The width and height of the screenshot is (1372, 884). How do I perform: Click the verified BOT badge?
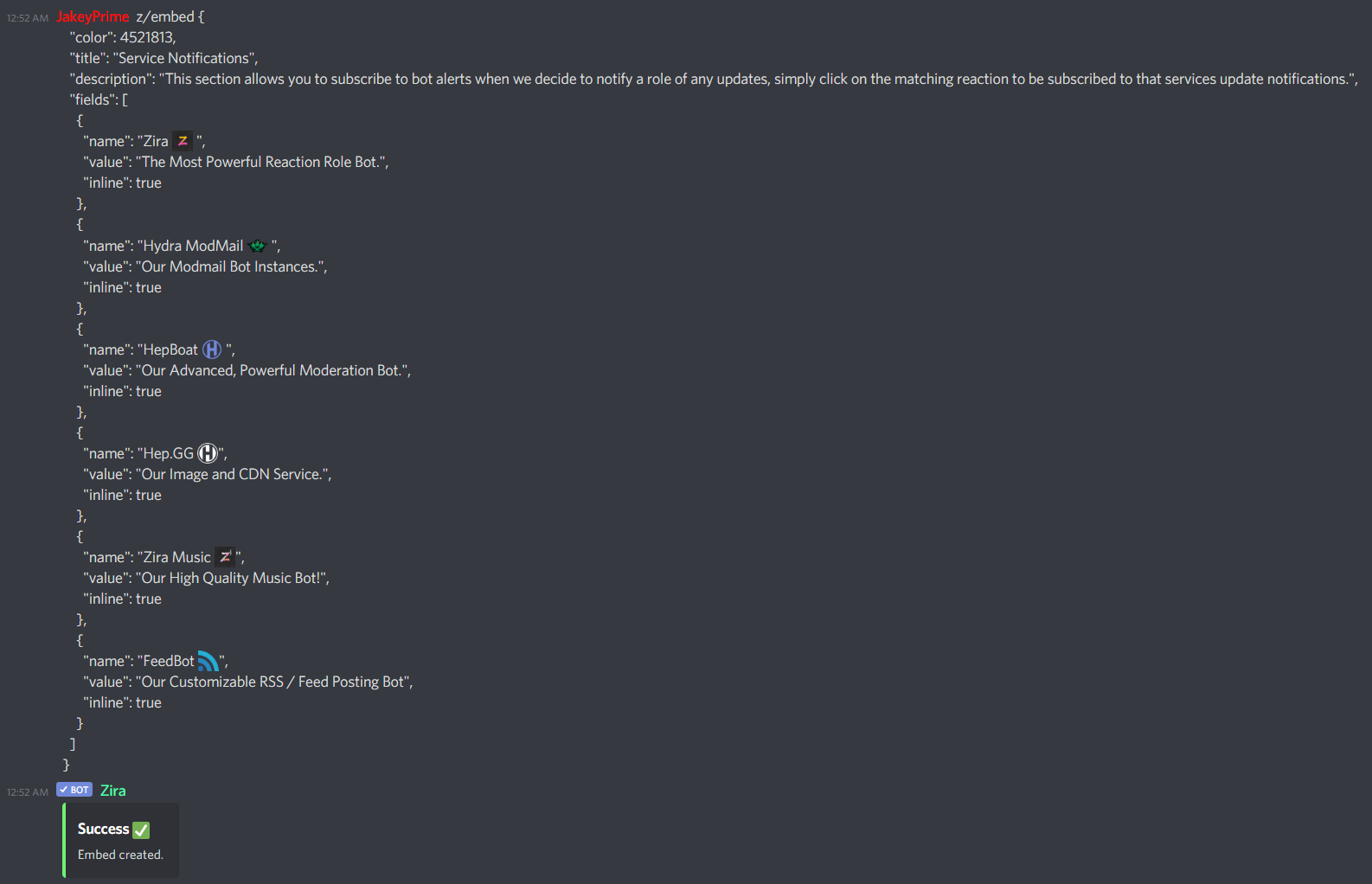(x=74, y=790)
